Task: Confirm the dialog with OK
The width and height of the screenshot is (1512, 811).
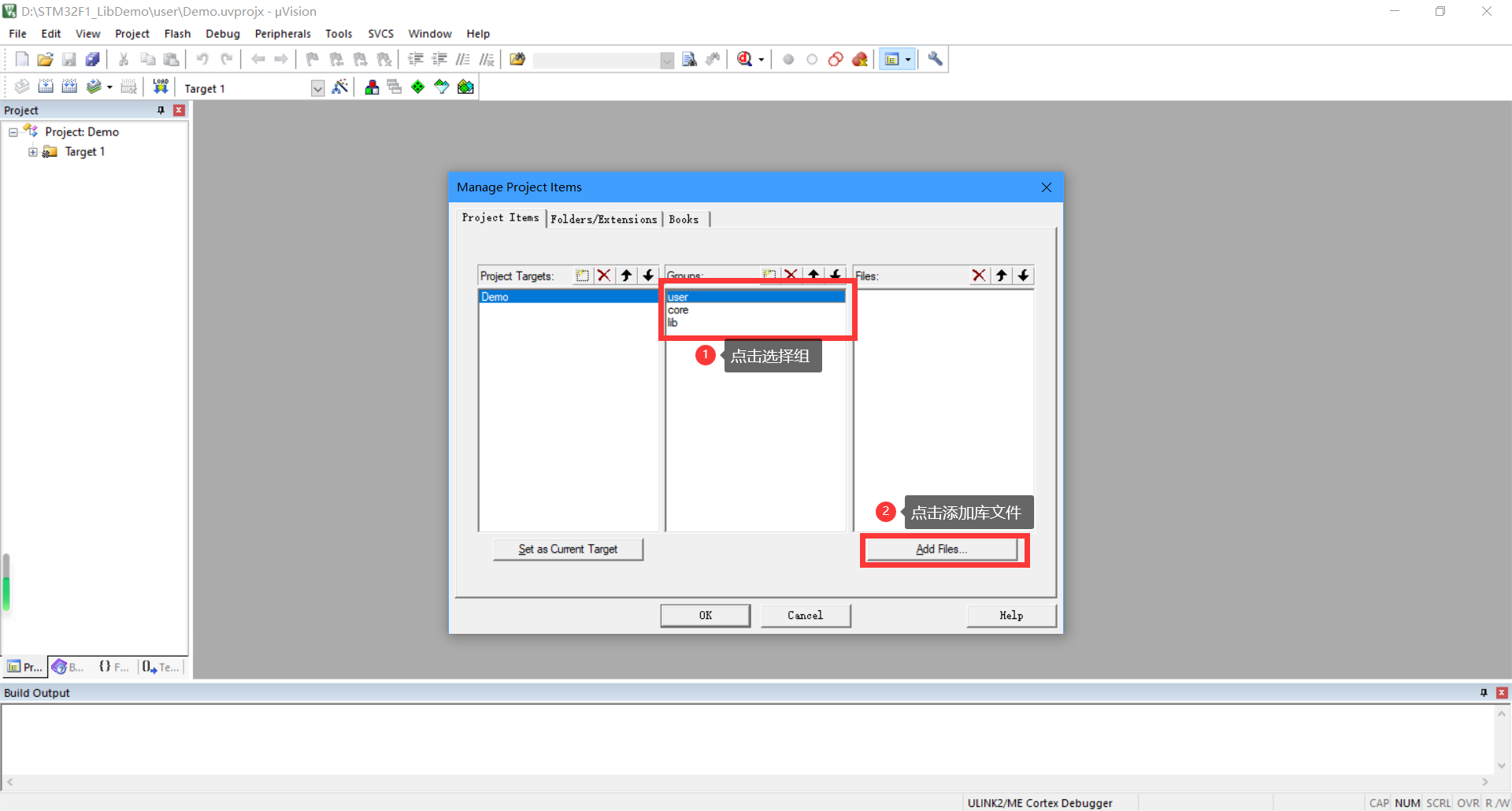Action: tap(705, 616)
